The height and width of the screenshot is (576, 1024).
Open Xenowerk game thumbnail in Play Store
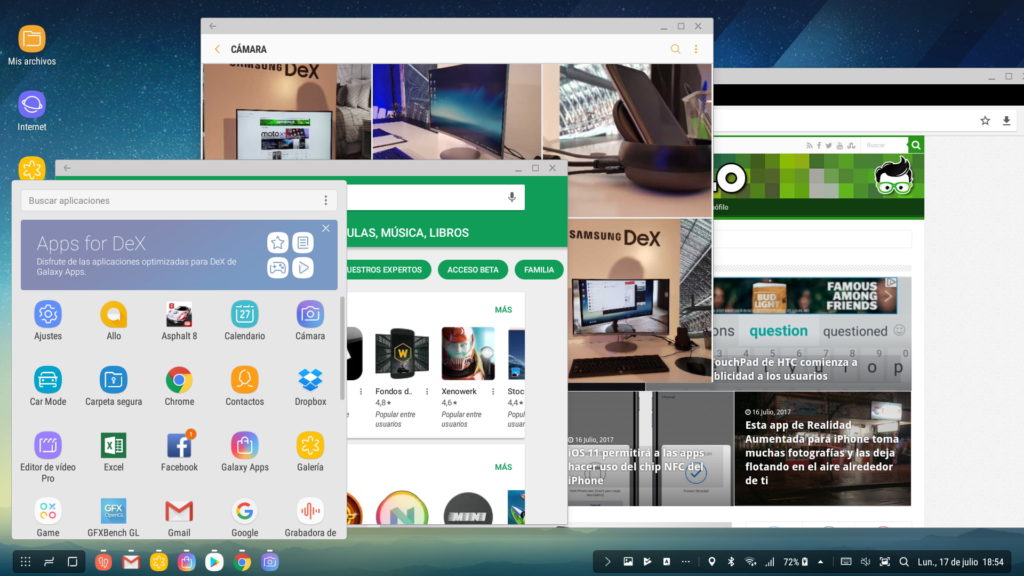[x=468, y=354]
